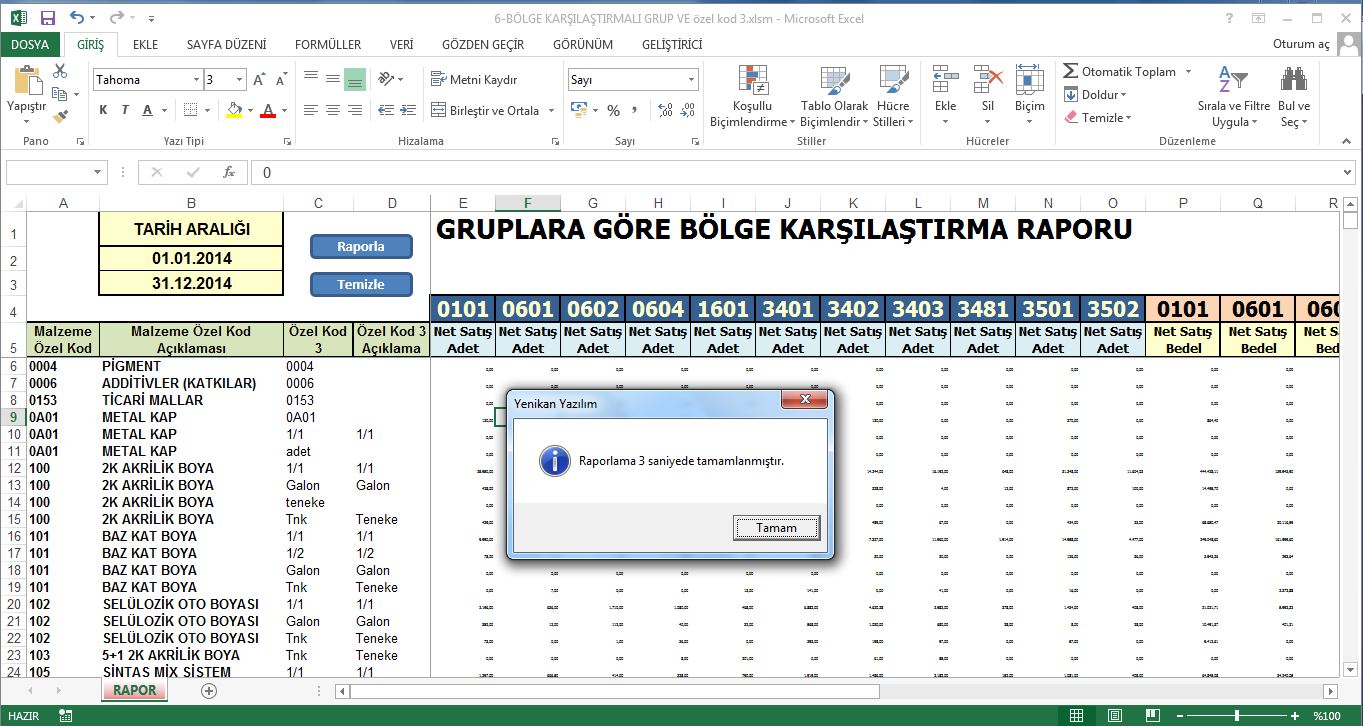This screenshot has width=1363, height=726.
Task: Click the Biçim format cells icon
Action: click(x=1029, y=79)
